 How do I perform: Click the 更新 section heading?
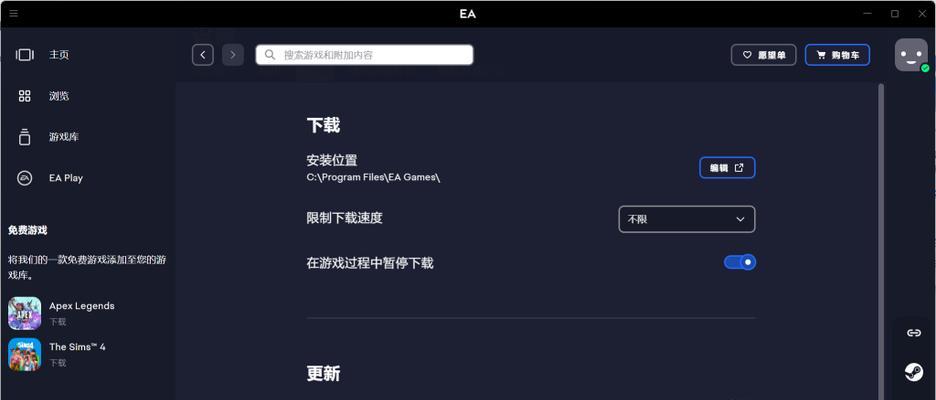[x=324, y=374]
